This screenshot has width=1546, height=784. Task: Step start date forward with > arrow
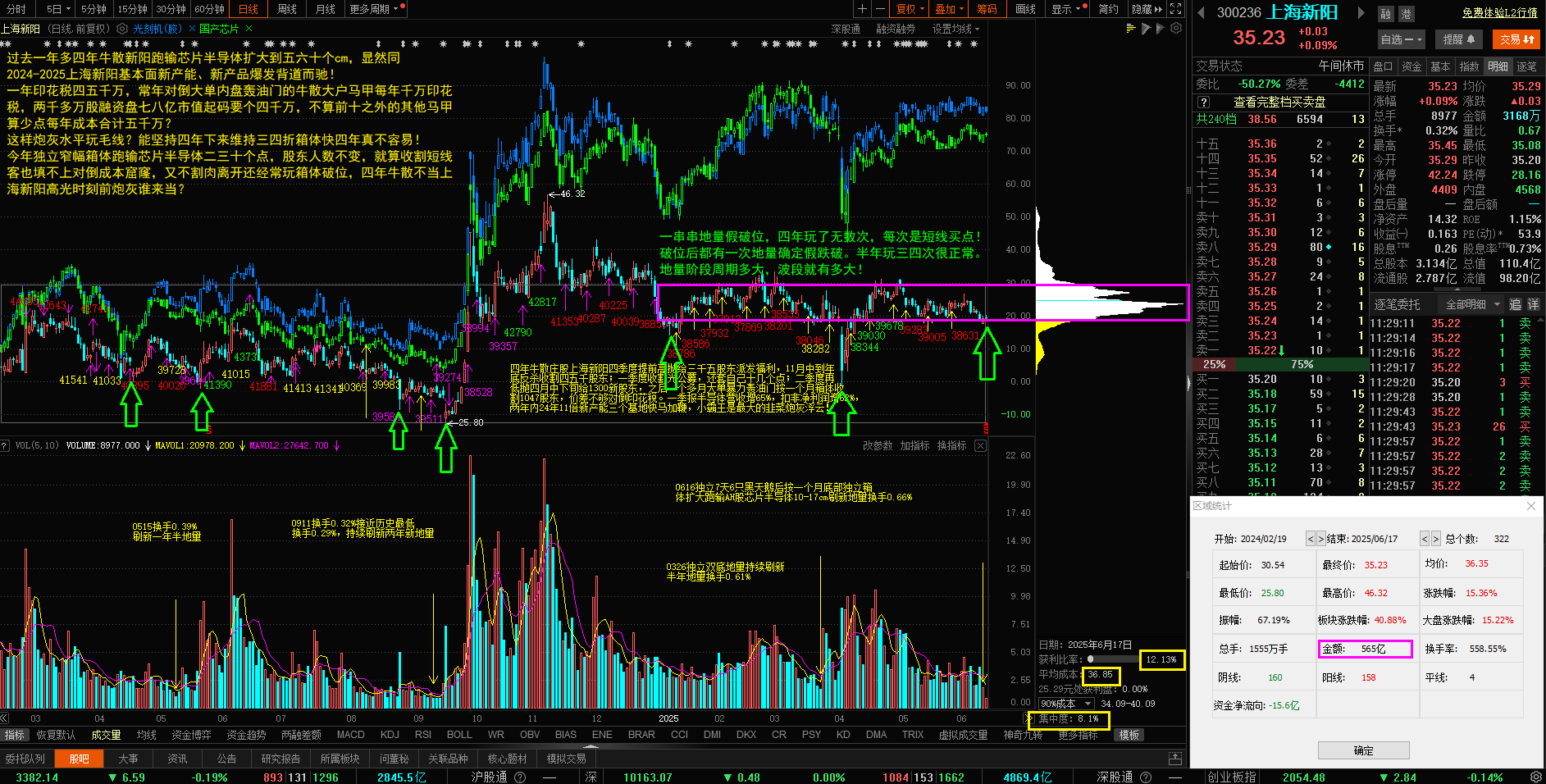(x=1320, y=539)
